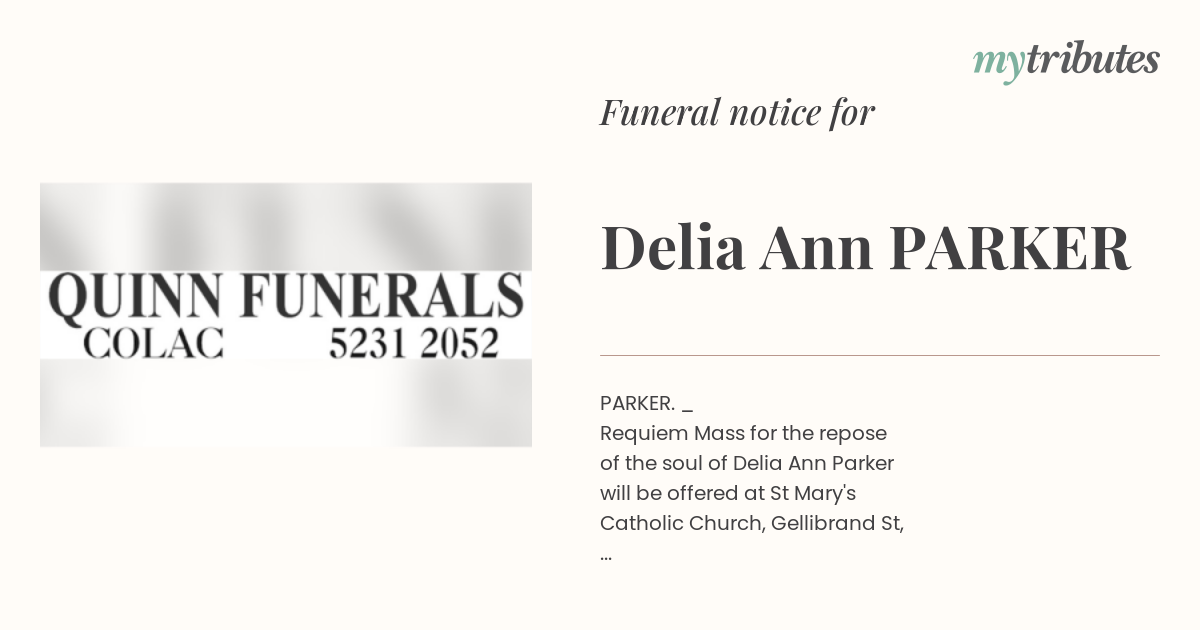Expand the truncated notice via ellipsis

pyautogui.click(x=606, y=553)
